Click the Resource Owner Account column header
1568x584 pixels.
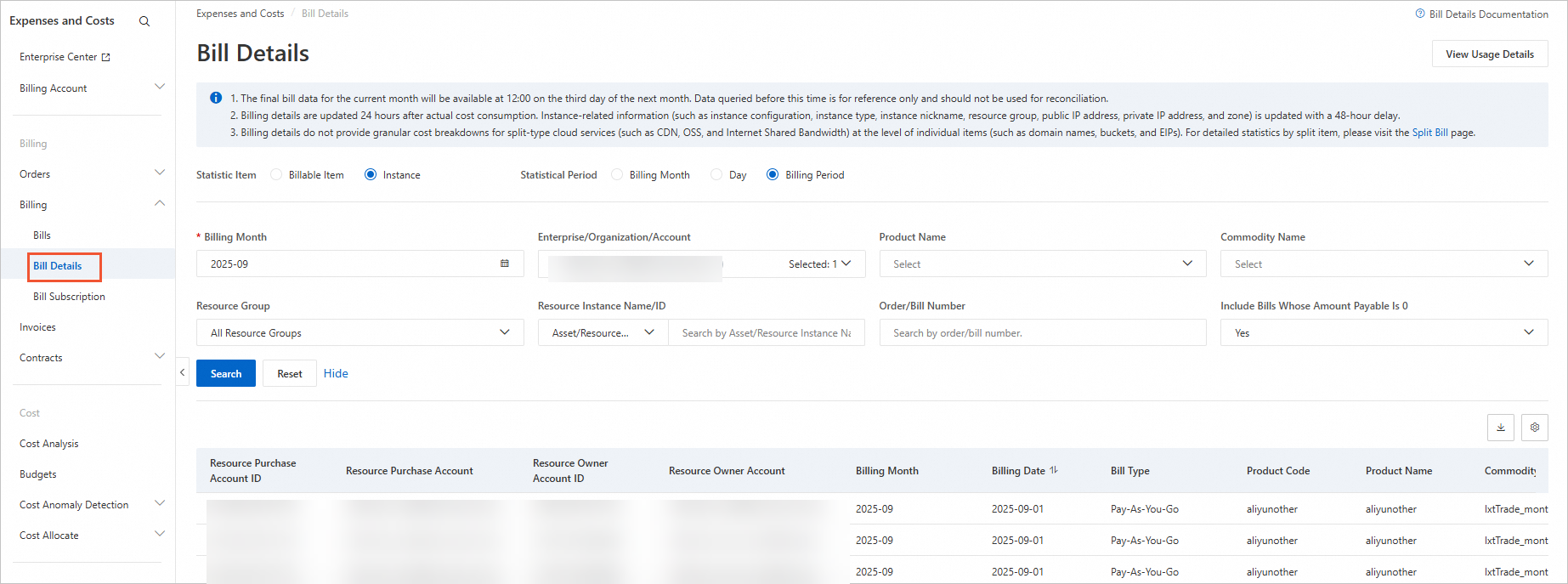(727, 471)
